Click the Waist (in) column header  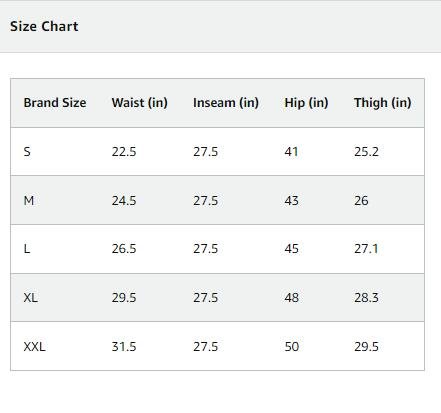(140, 103)
